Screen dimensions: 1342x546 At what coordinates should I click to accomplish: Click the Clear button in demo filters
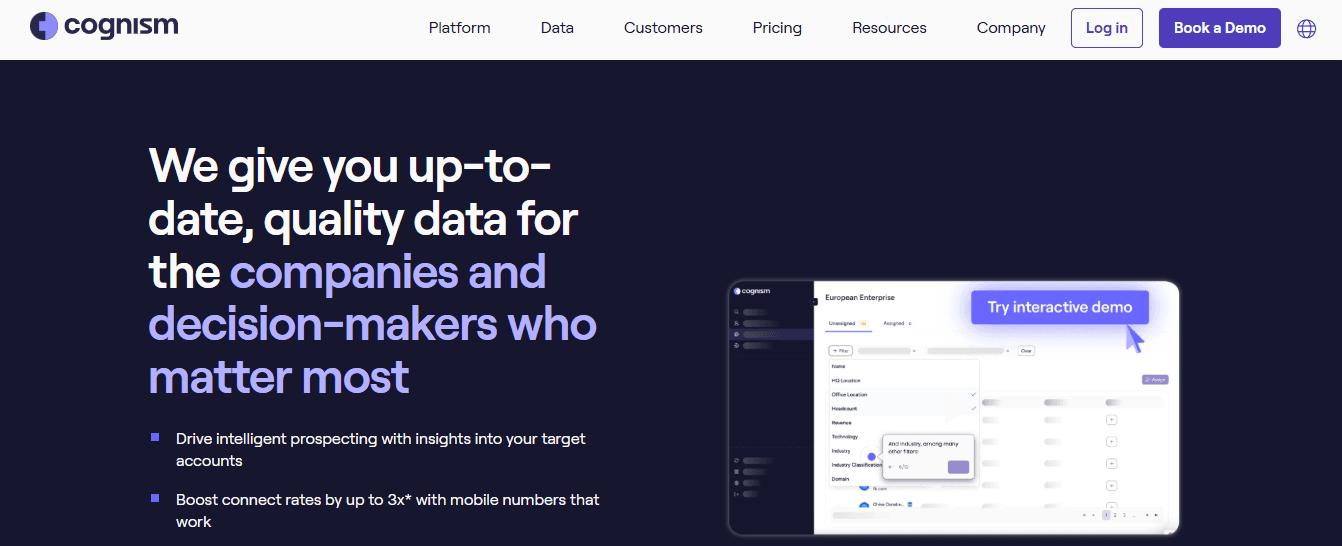[x=1026, y=351]
